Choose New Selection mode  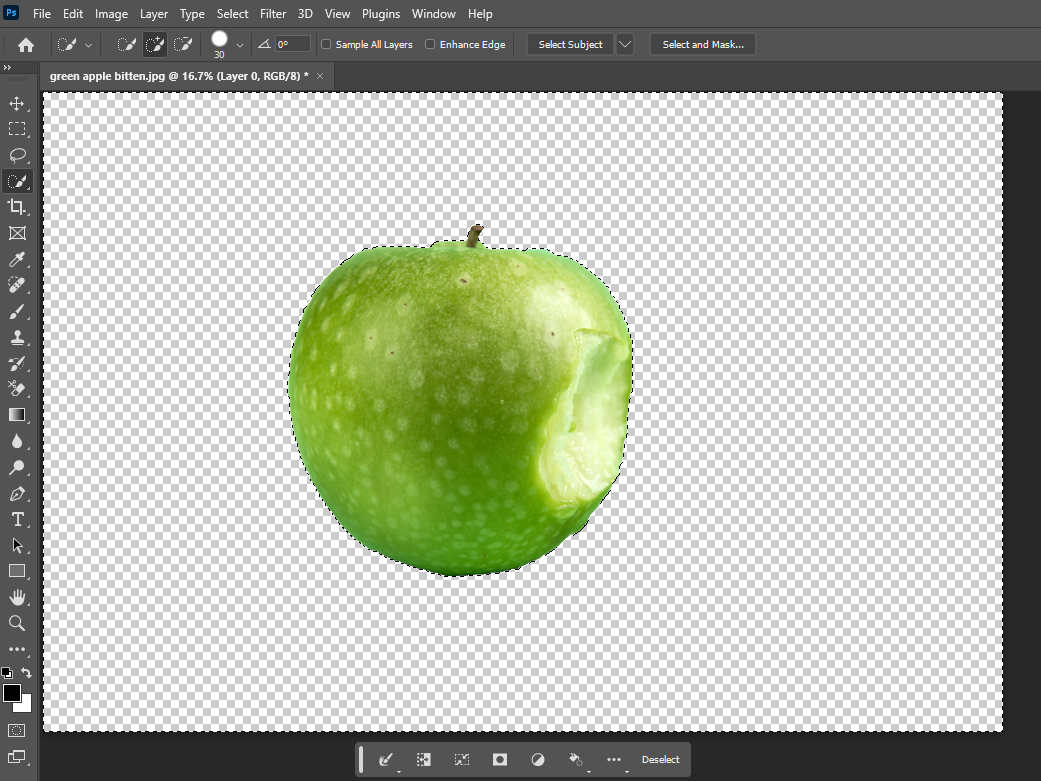coord(126,44)
